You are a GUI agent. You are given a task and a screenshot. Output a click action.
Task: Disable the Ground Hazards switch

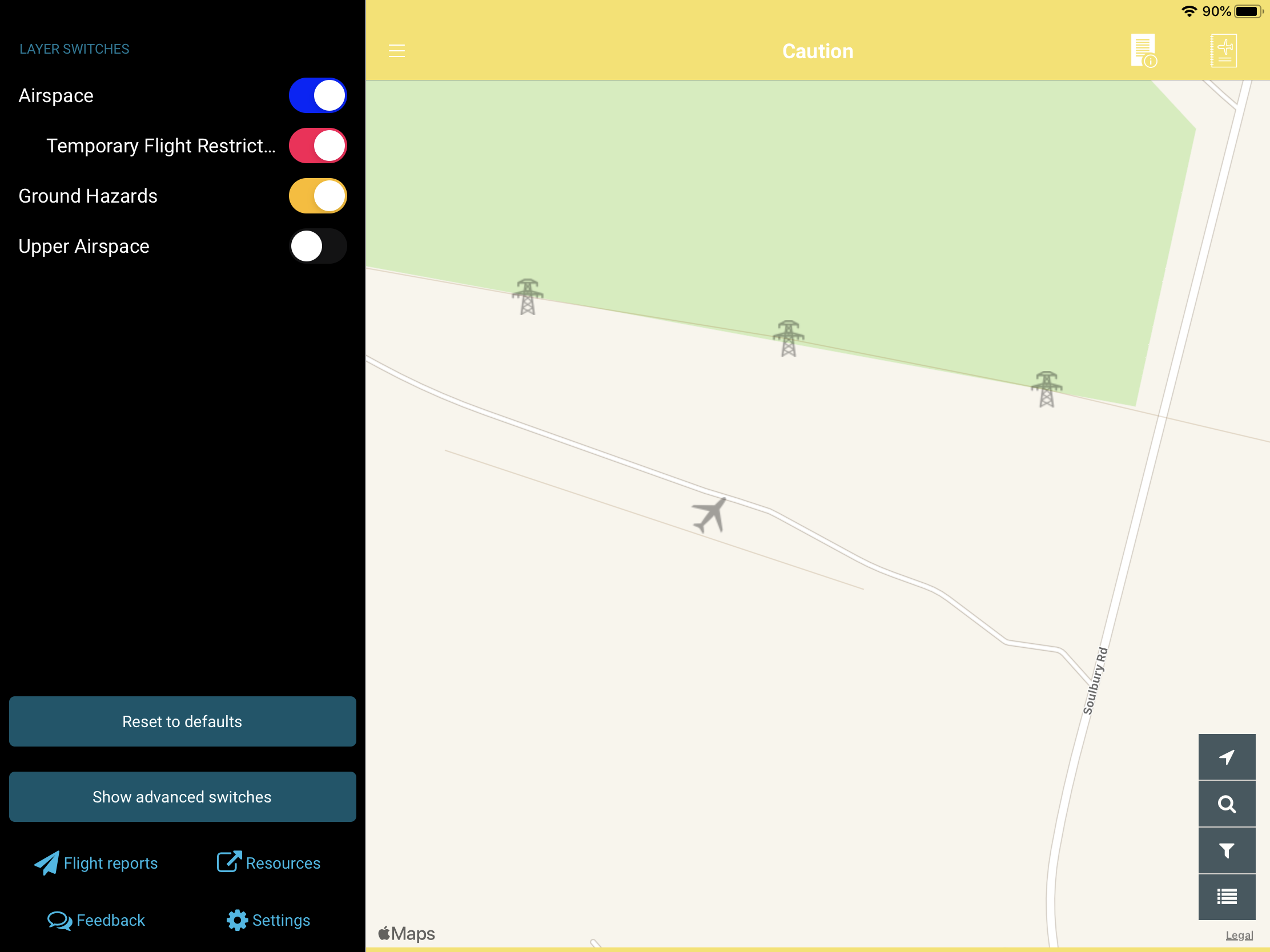[317, 196]
